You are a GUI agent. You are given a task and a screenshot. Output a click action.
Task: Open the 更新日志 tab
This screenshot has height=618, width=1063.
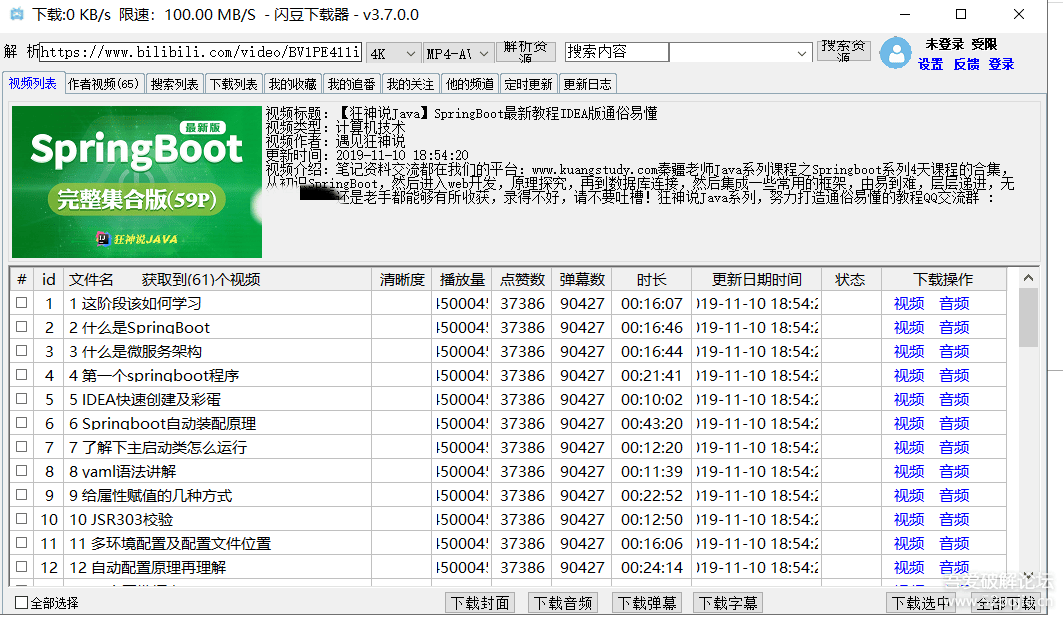click(x=587, y=84)
